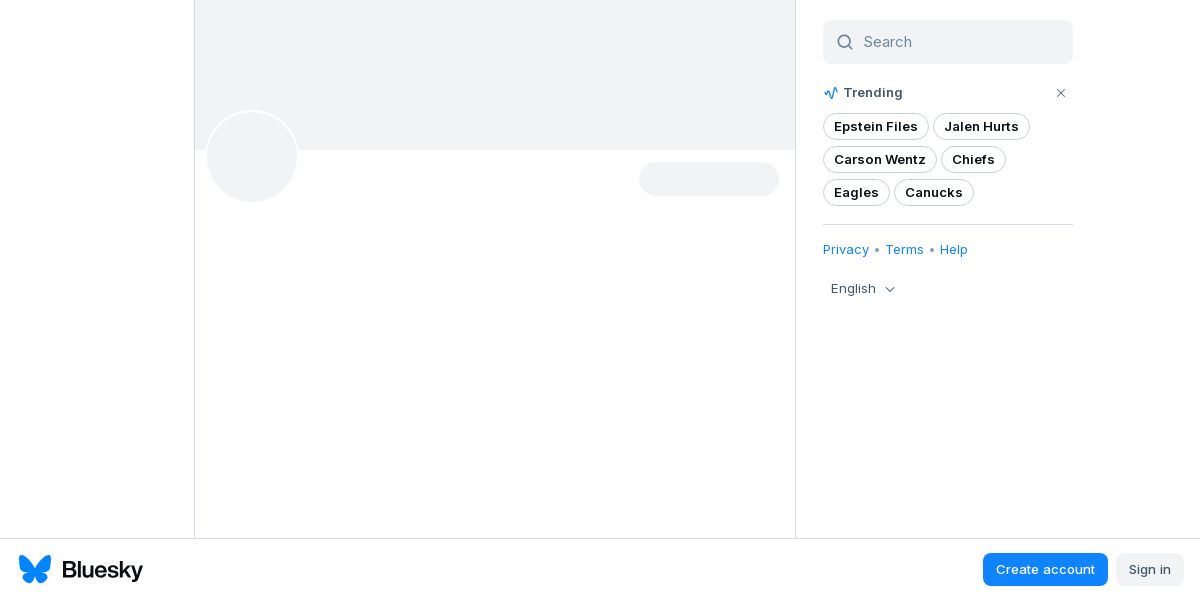
Task: Select the Eagles trending chip
Action: coord(856,193)
